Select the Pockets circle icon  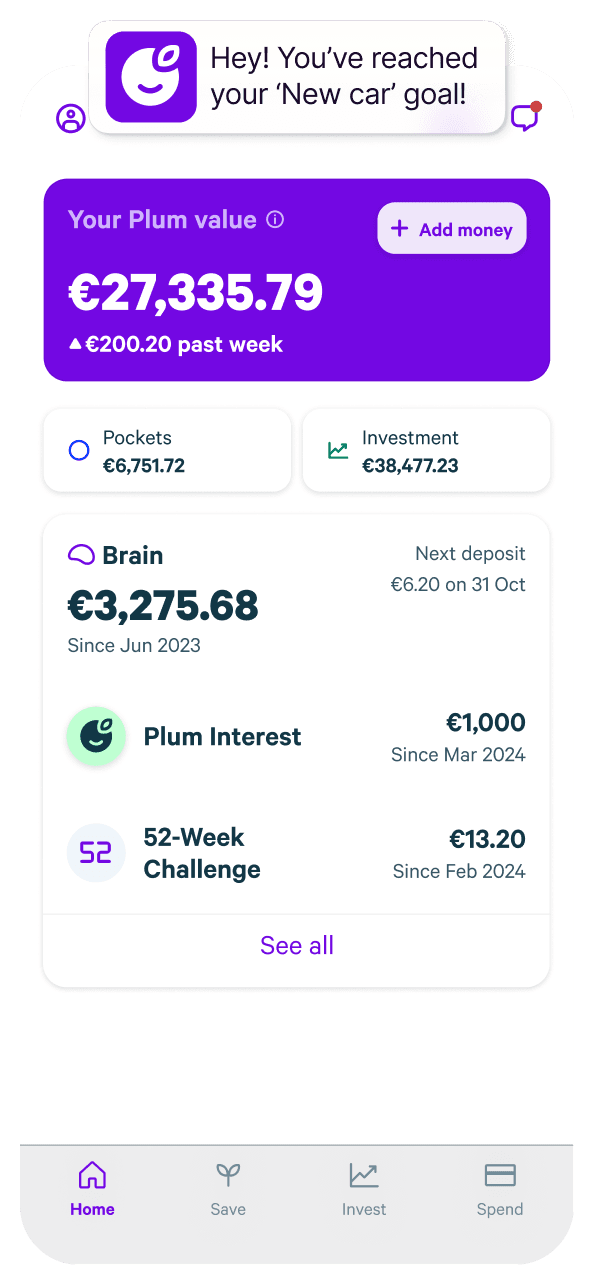tap(78, 450)
